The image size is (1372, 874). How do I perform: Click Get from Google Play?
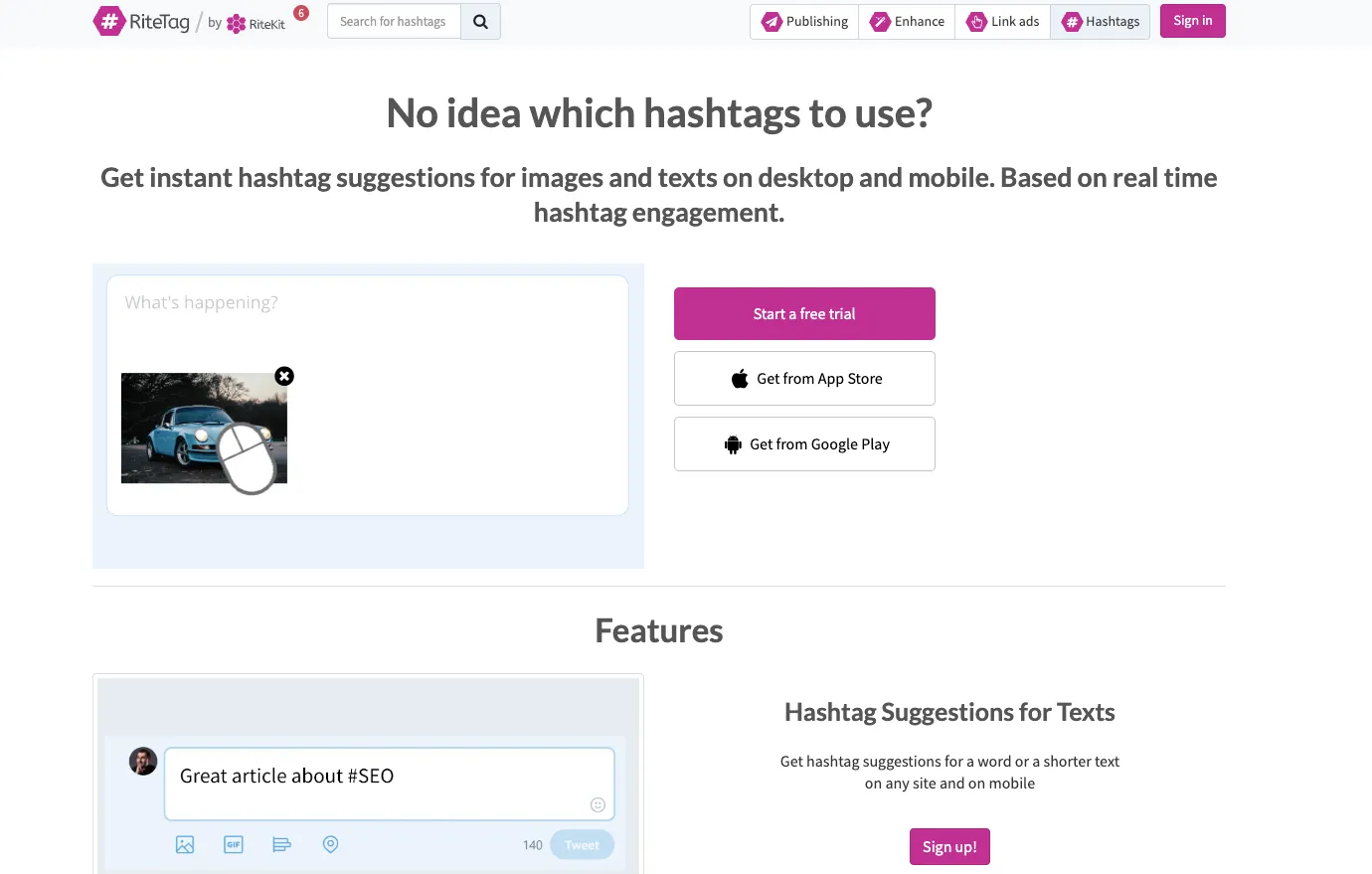click(x=804, y=444)
